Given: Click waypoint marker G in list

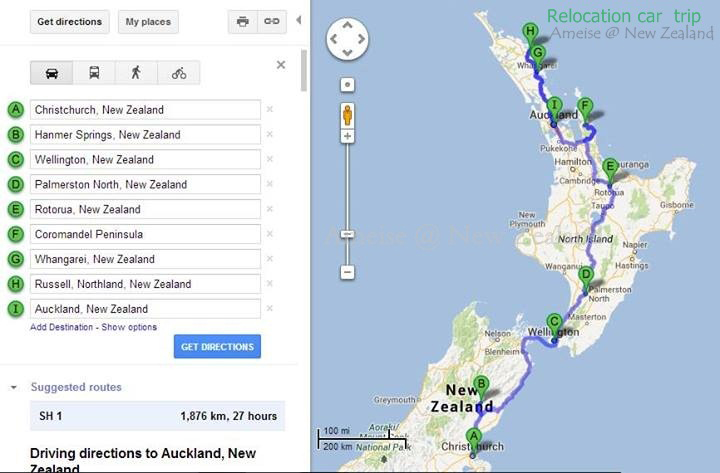Looking at the screenshot, I should (16, 259).
